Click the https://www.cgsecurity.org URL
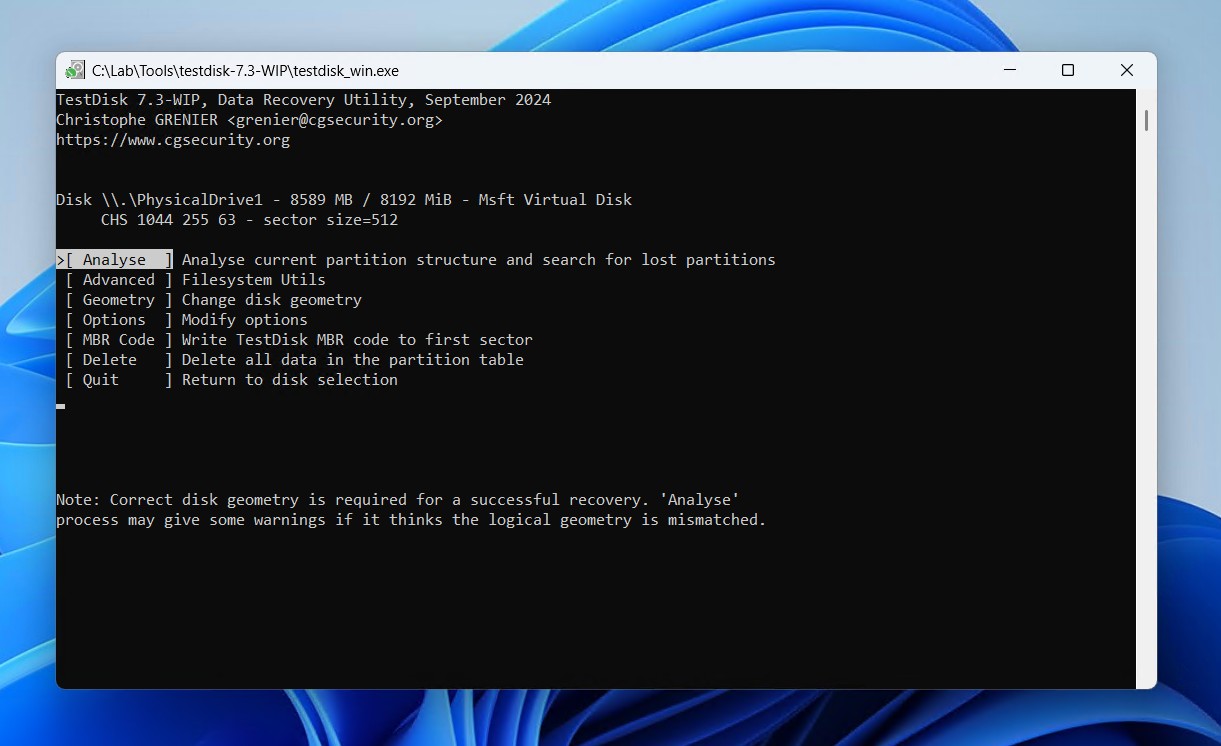Viewport: 1221px width, 746px height. coord(172,139)
